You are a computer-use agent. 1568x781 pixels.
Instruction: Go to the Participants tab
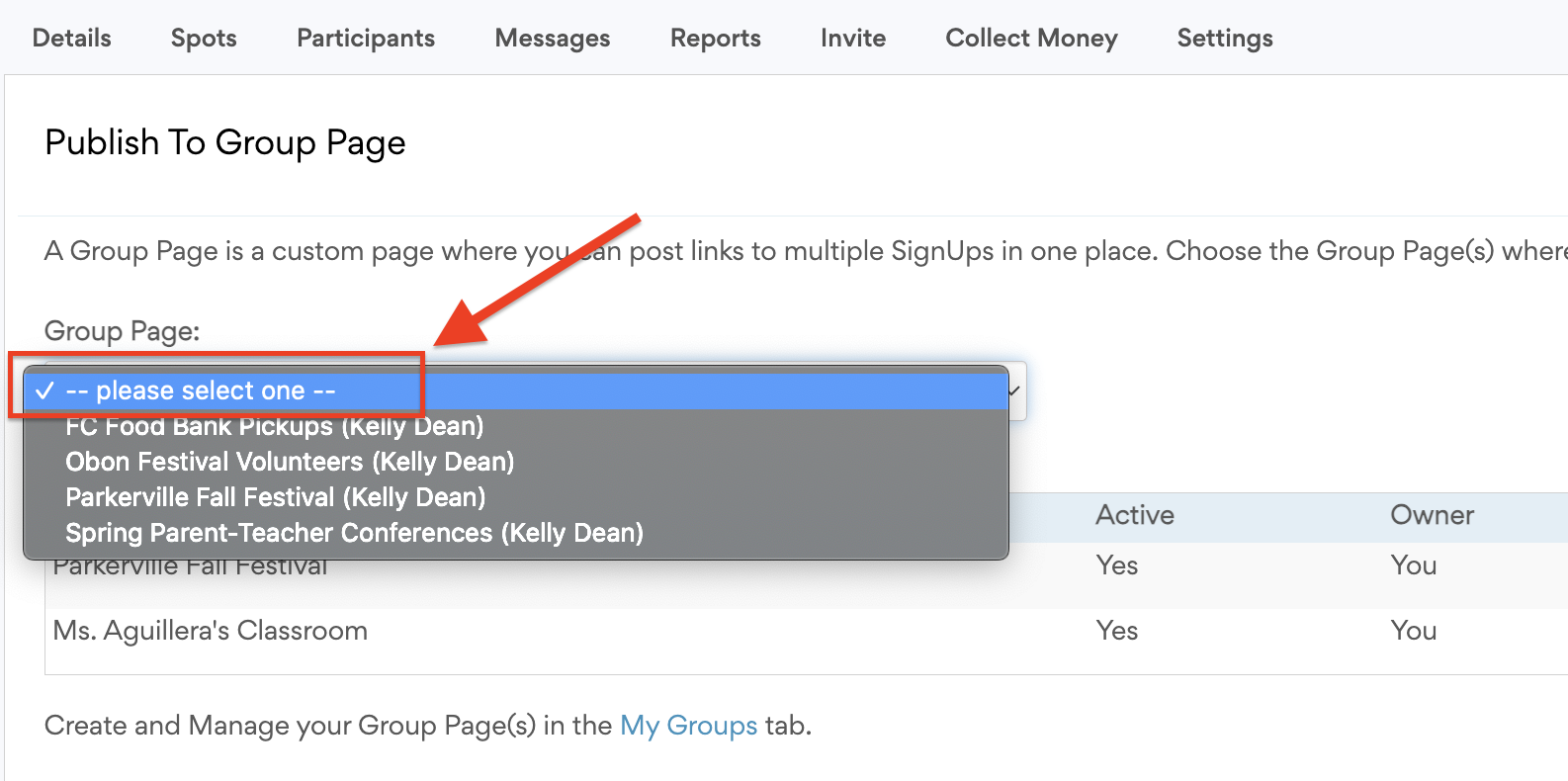(366, 39)
